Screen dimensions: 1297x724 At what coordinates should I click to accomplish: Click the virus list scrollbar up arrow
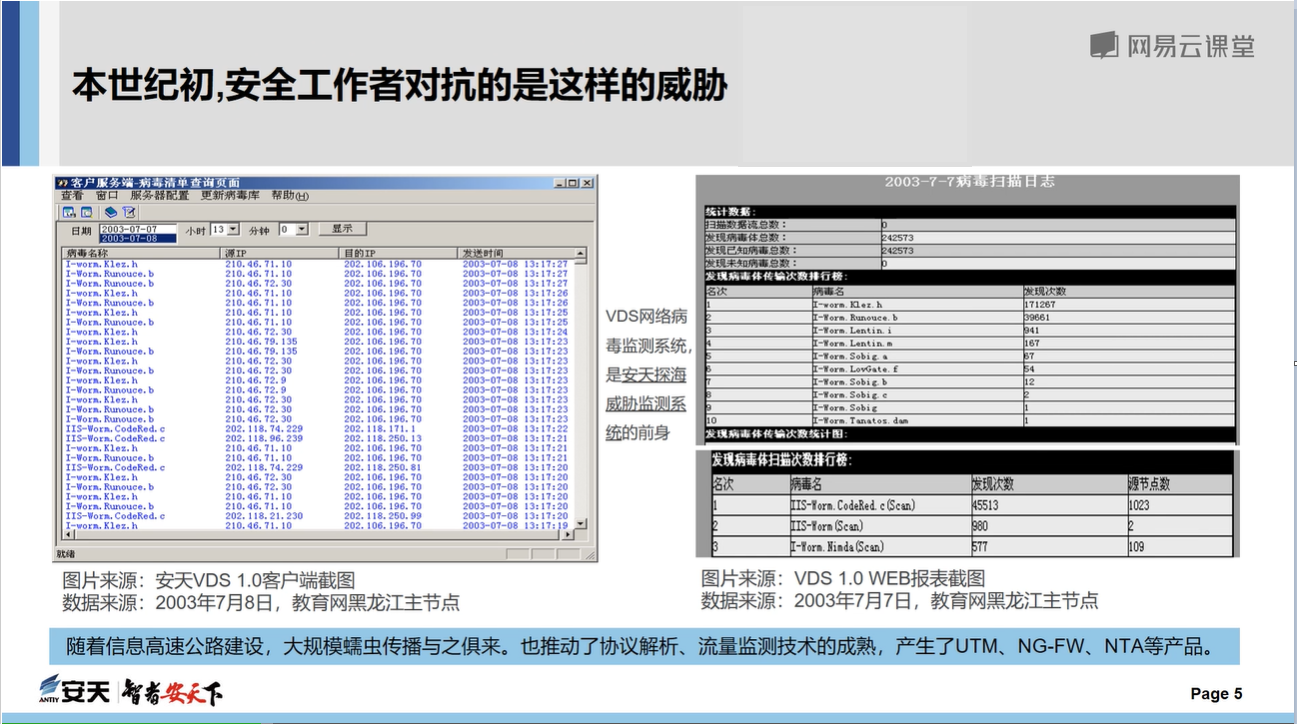(x=581, y=252)
